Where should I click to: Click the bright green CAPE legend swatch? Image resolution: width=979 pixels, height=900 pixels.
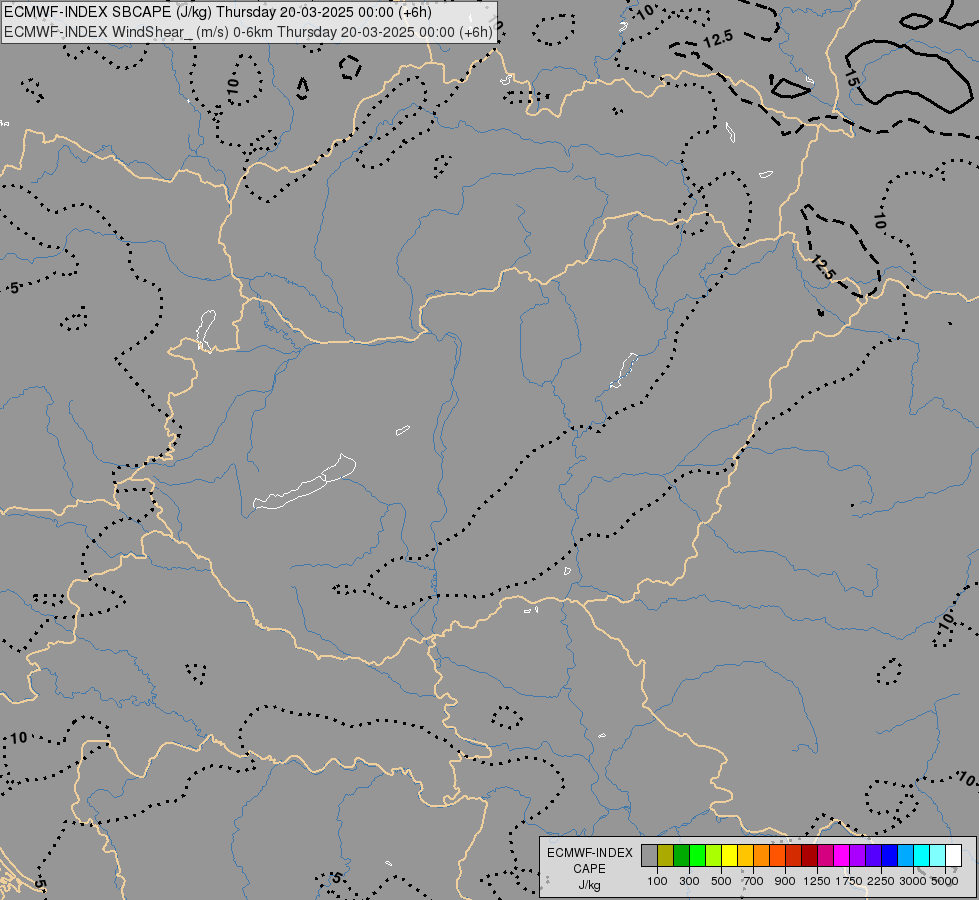click(697, 855)
